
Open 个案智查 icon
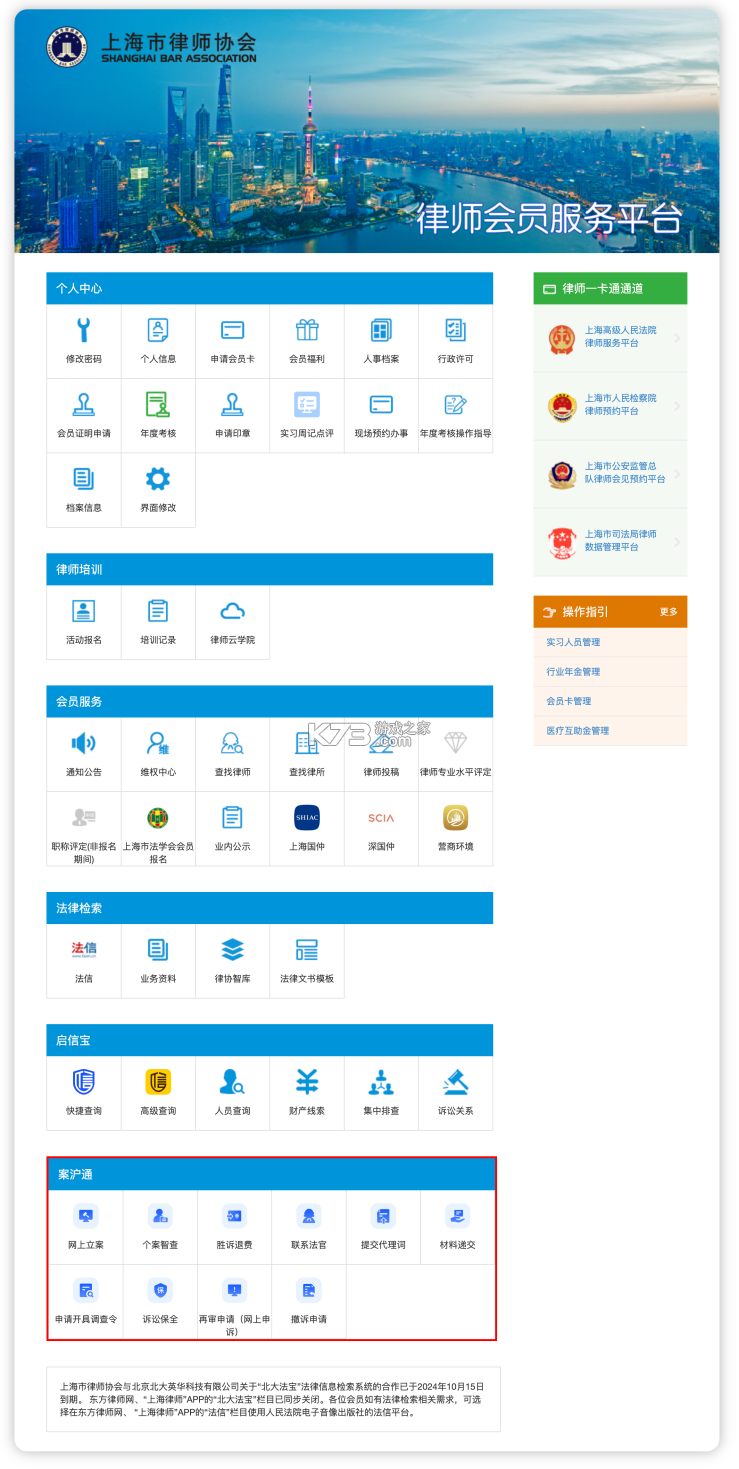(160, 1216)
